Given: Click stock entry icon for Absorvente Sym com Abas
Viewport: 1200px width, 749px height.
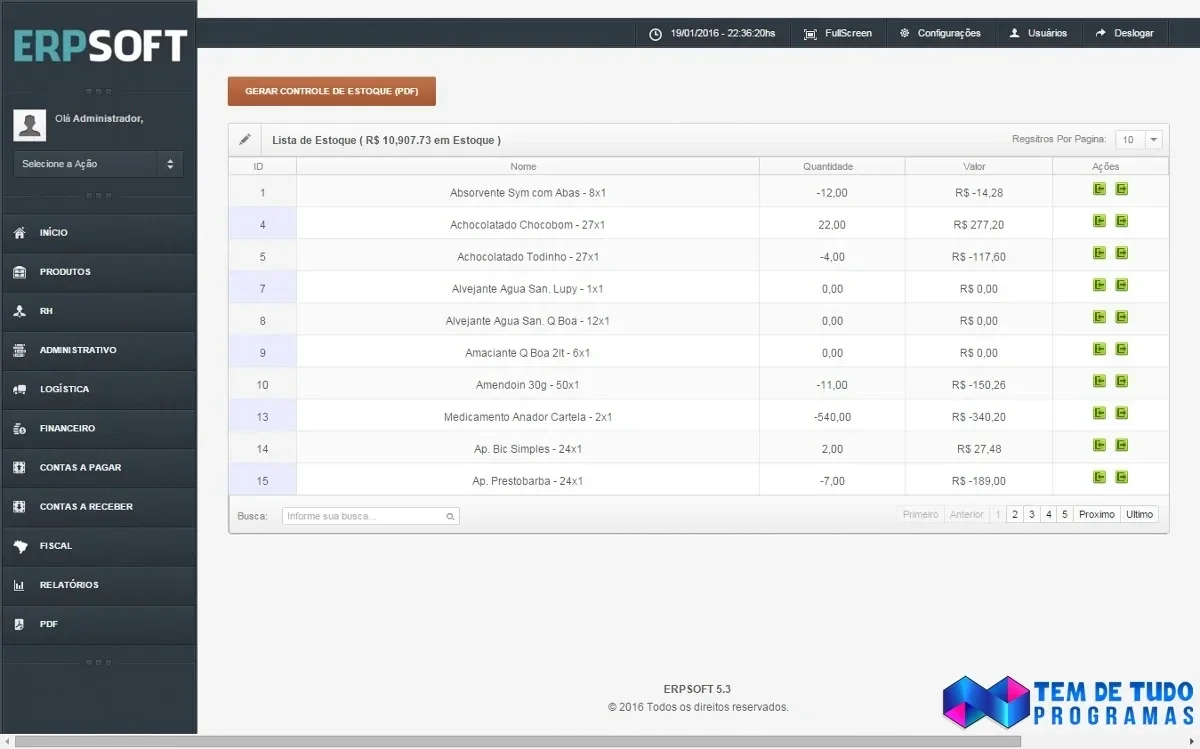Looking at the screenshot, I should point(1099,189).
